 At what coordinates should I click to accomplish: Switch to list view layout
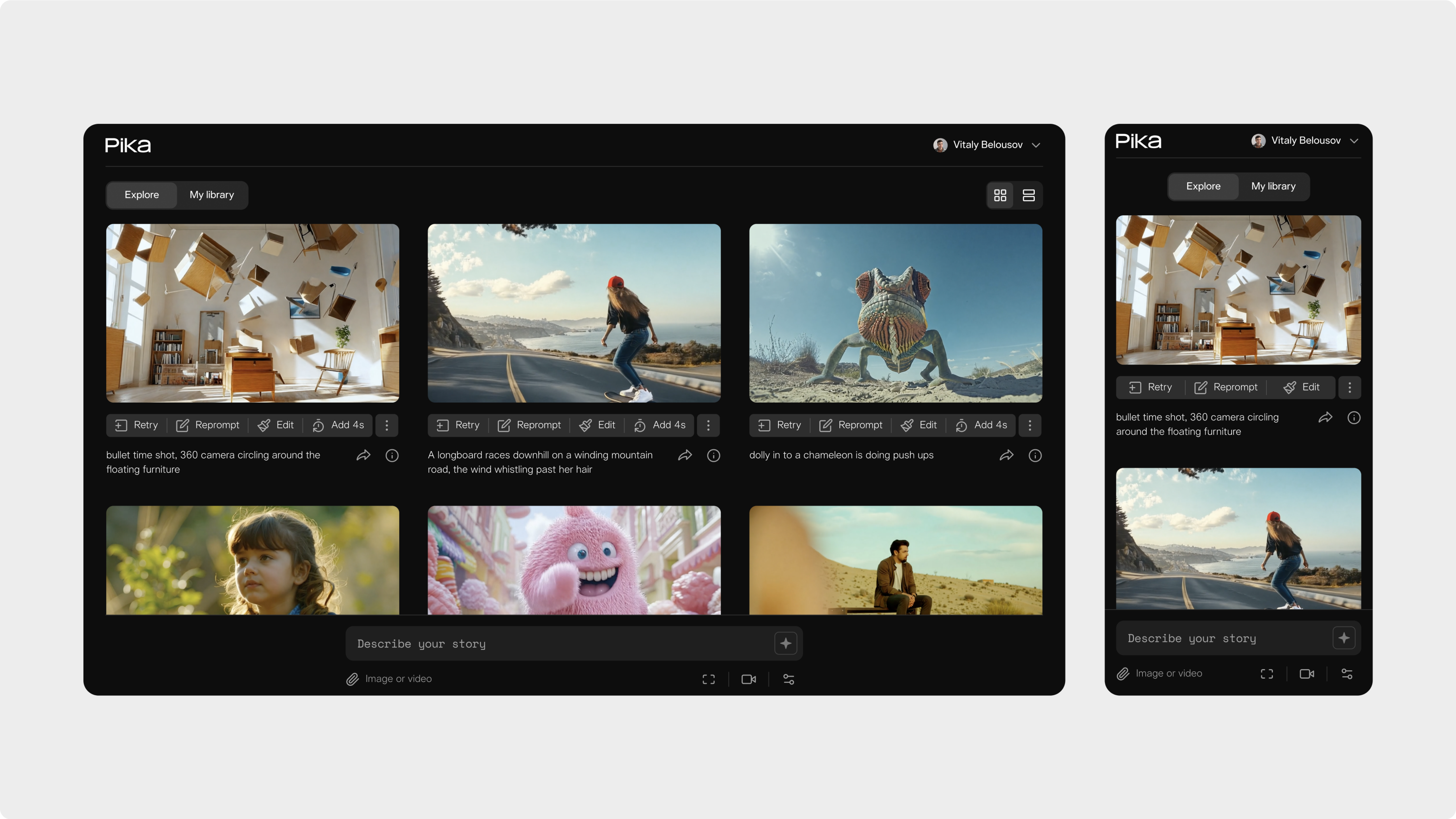(x=1029, y=195)
